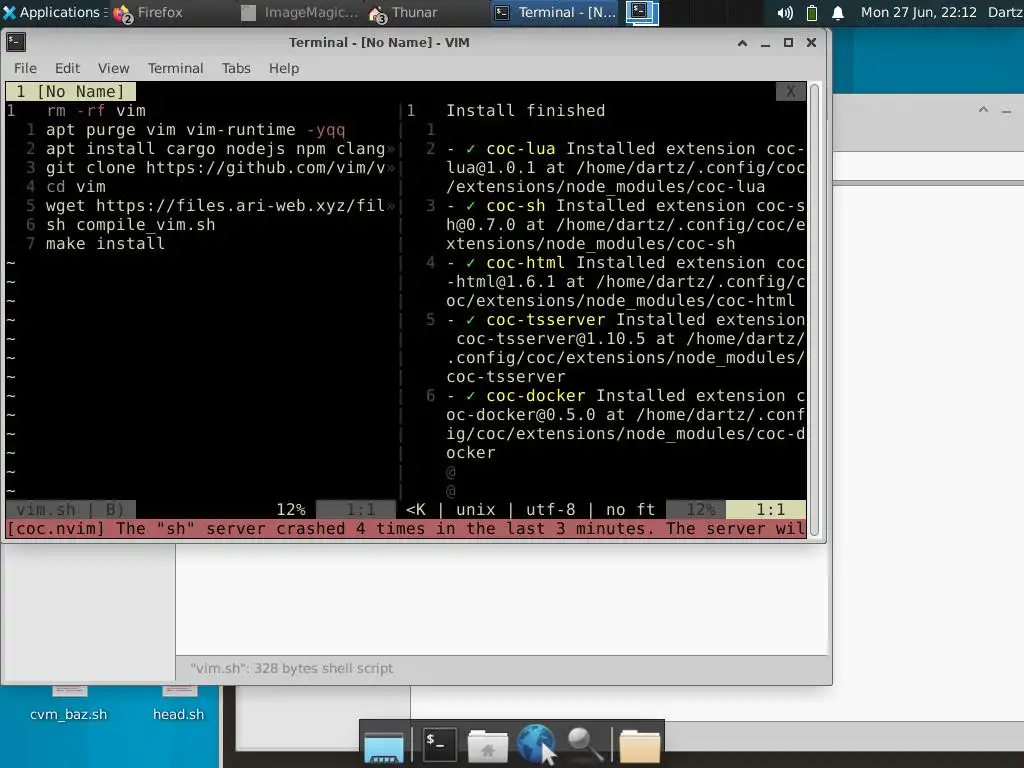Open the Edit menu

coord(67,68)
